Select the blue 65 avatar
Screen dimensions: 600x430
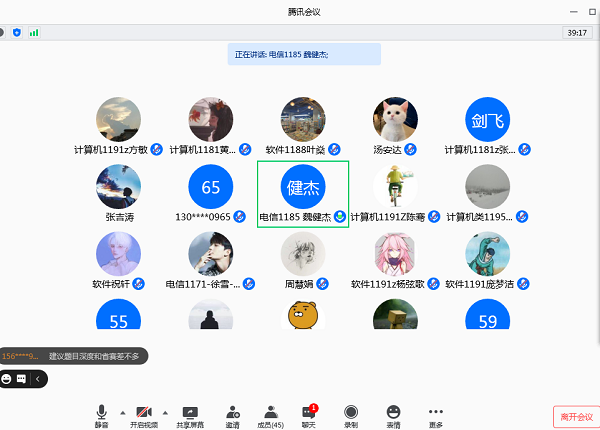click(x=210, y=187)
